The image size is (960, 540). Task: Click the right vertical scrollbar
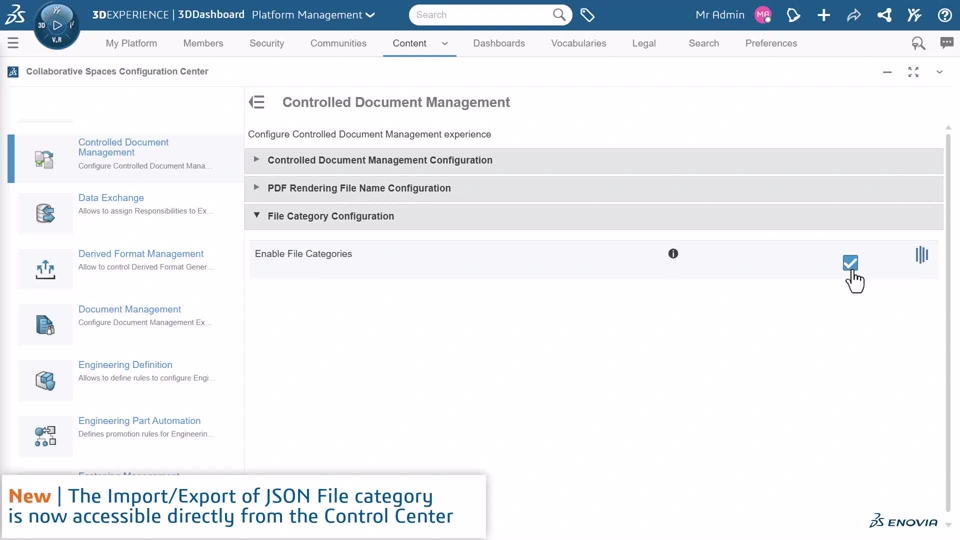[x=948, y=324]
